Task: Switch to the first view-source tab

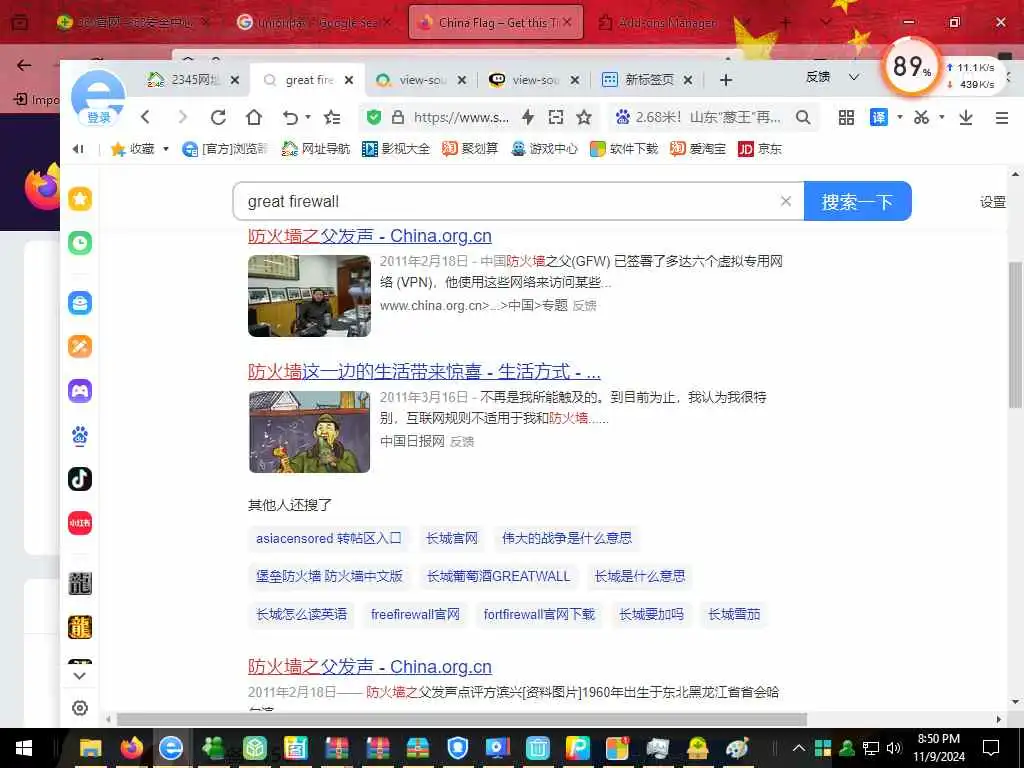Action: click(x=421, y=80)
